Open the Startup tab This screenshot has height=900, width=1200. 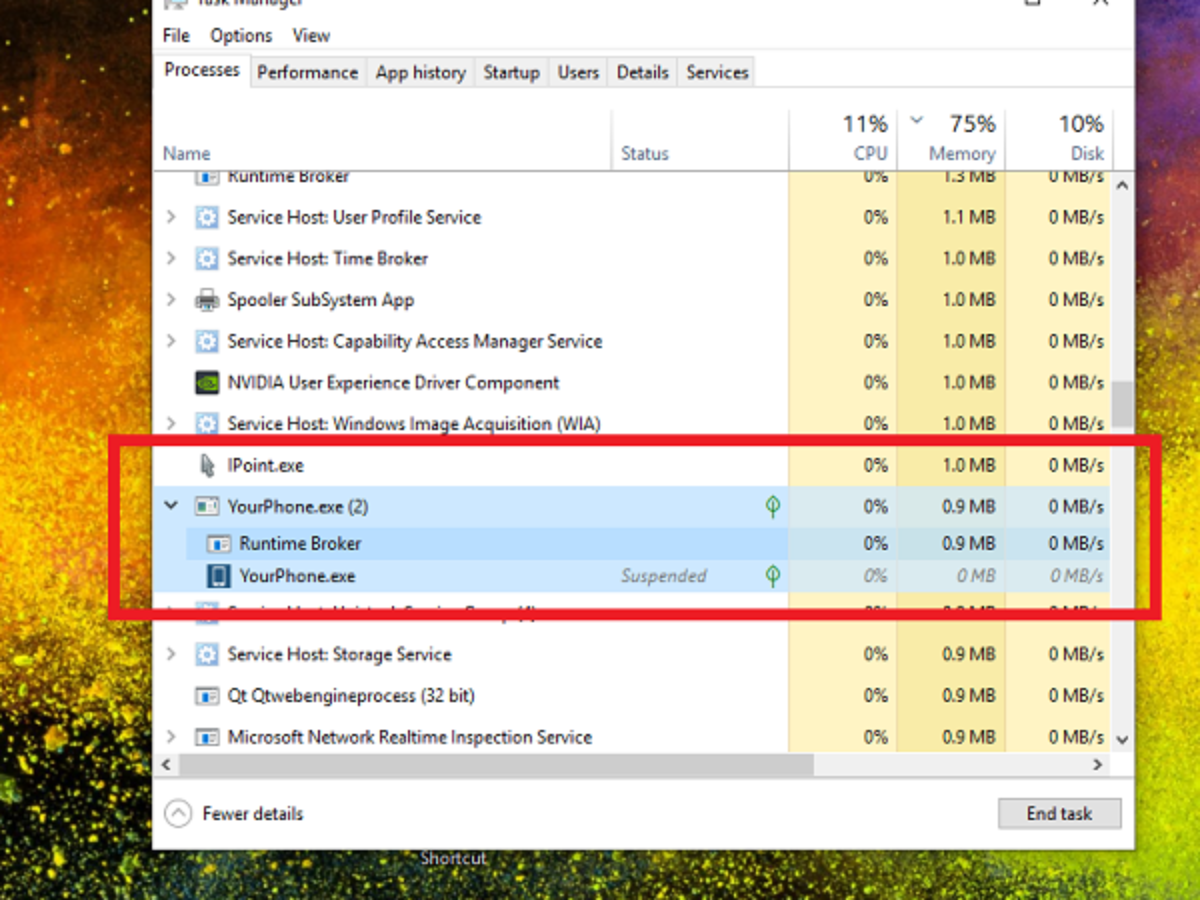(x=511, y=72)
